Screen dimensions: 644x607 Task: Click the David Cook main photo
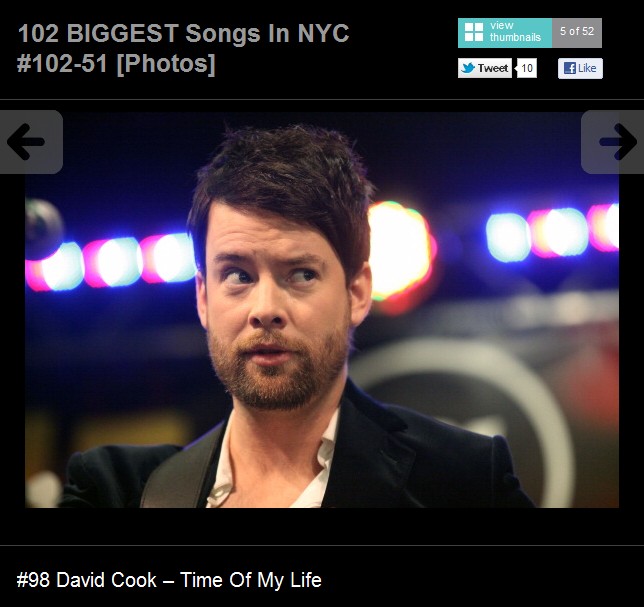pyautogui.click(x=322, y=310)
